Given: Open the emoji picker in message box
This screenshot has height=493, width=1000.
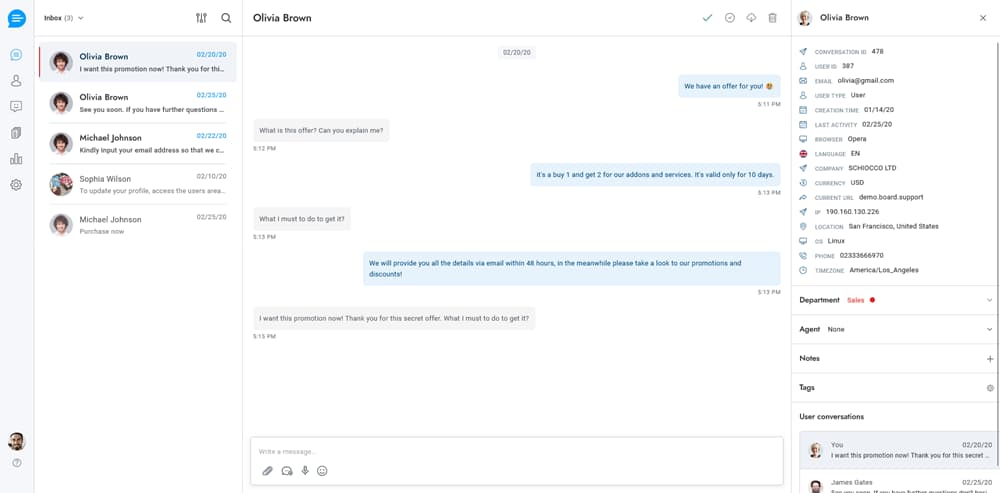Looking at the screenshot, I should coord(322,471).
